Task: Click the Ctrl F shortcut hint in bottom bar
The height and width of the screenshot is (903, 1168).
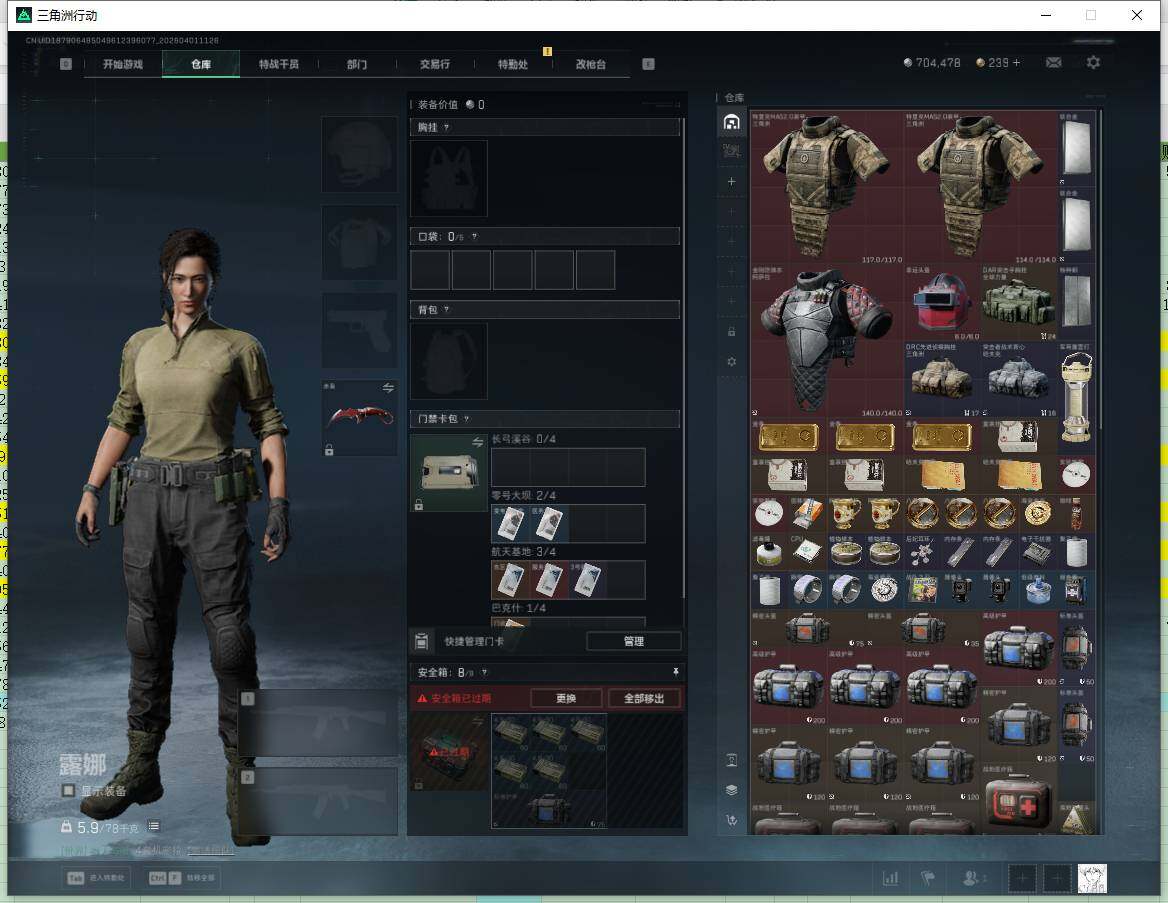Action: (183, 878)
